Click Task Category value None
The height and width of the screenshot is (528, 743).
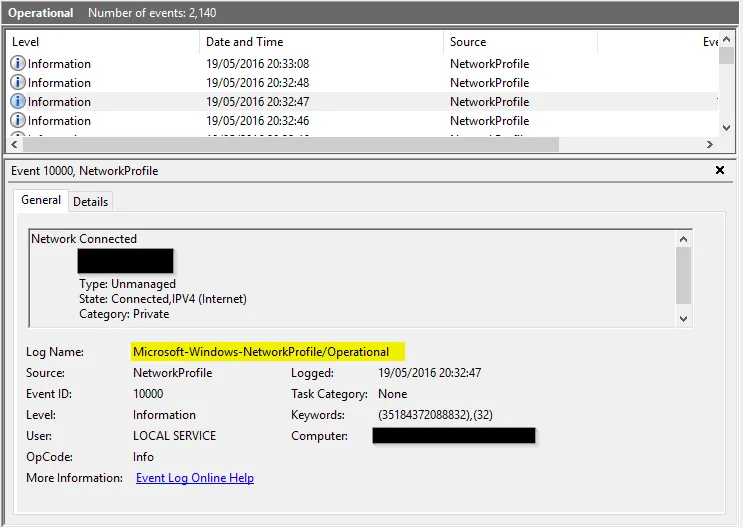click(392, 394)
